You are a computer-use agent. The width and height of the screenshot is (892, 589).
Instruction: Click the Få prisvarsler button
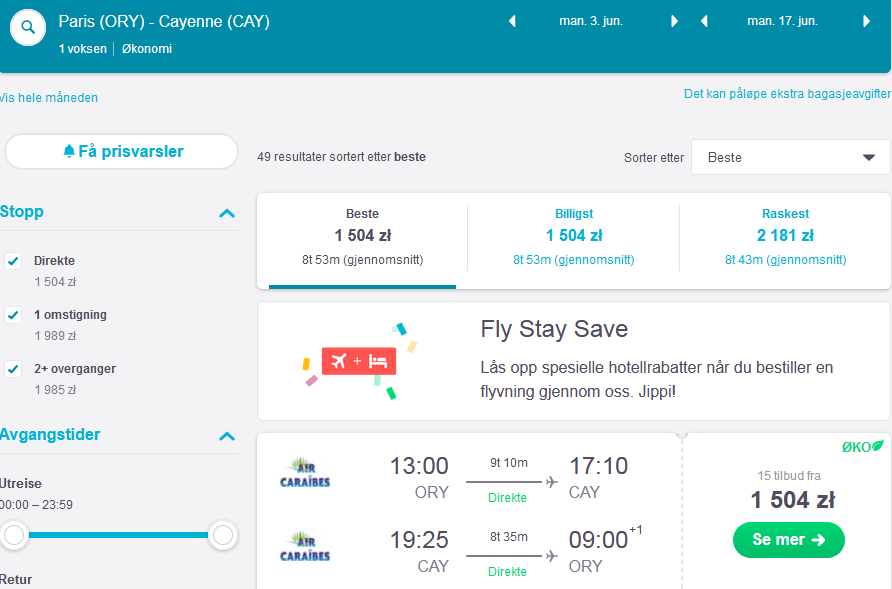tap(121, 151)
